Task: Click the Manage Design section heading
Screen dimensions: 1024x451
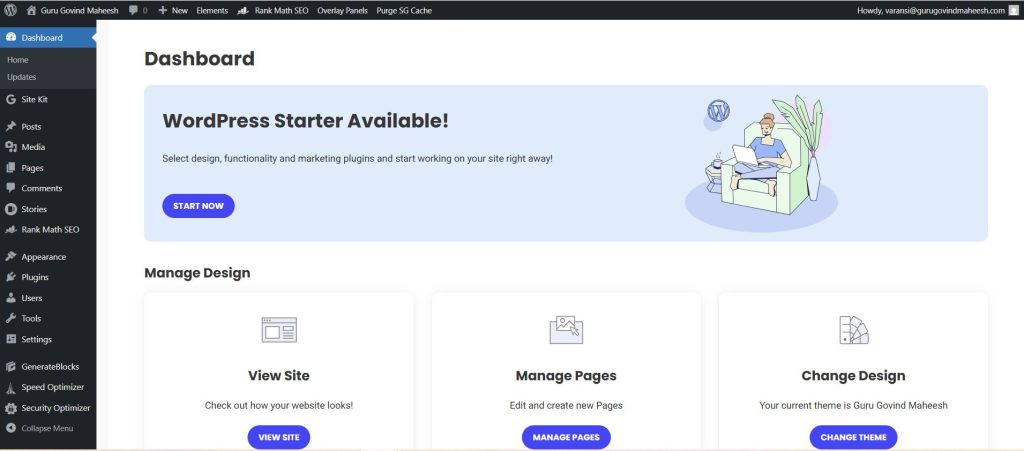Action: click(x=197, y=273)
